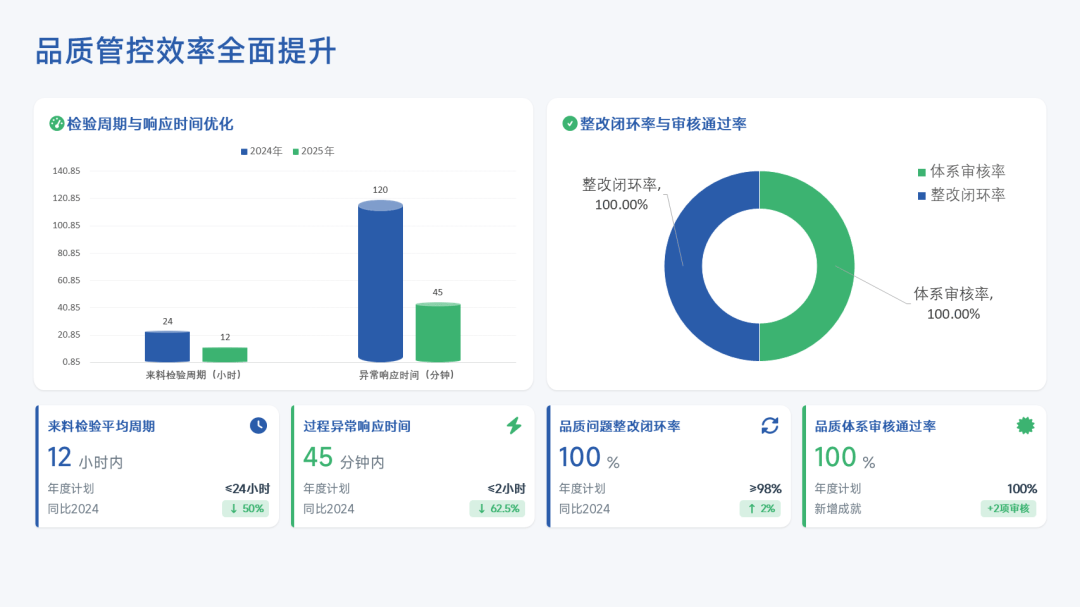Click the blue 120 bar for 异常响应时间
This screenshot has width=1080, height=607.
coord(380,283)
